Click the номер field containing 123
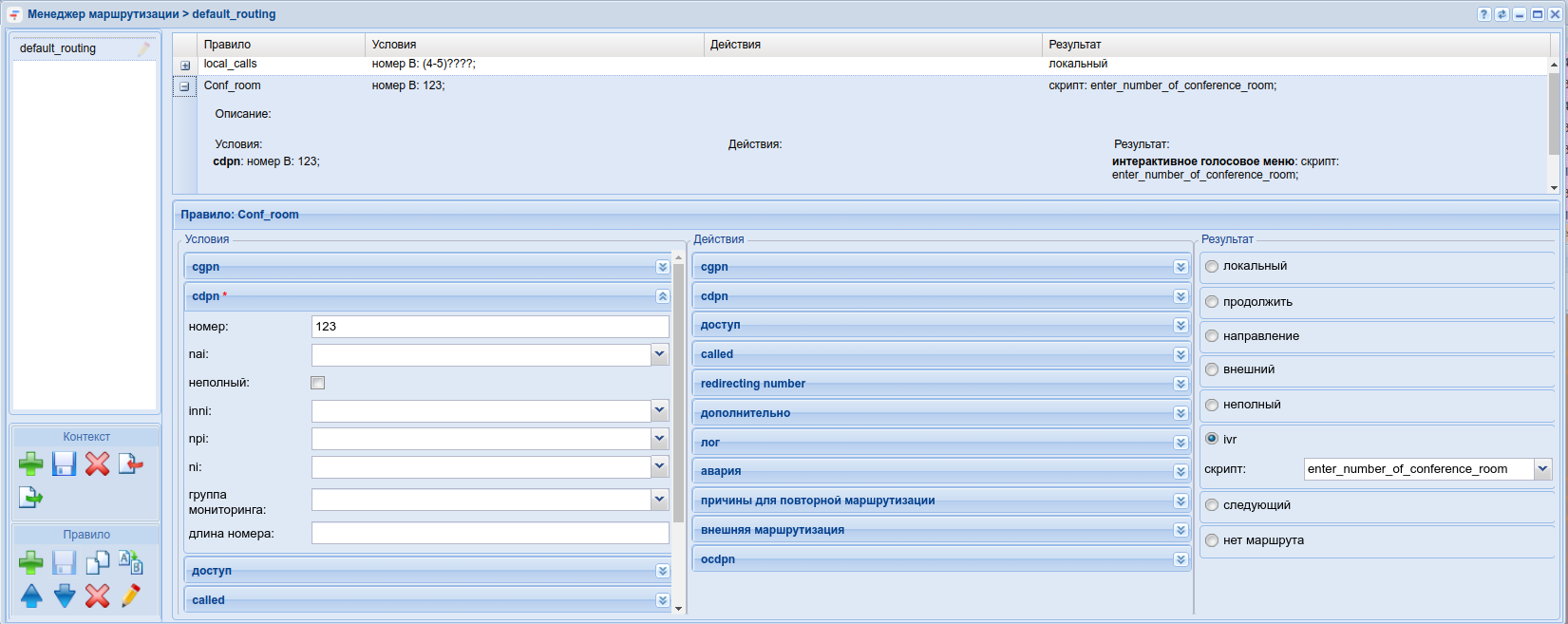 tap(490, 327)
